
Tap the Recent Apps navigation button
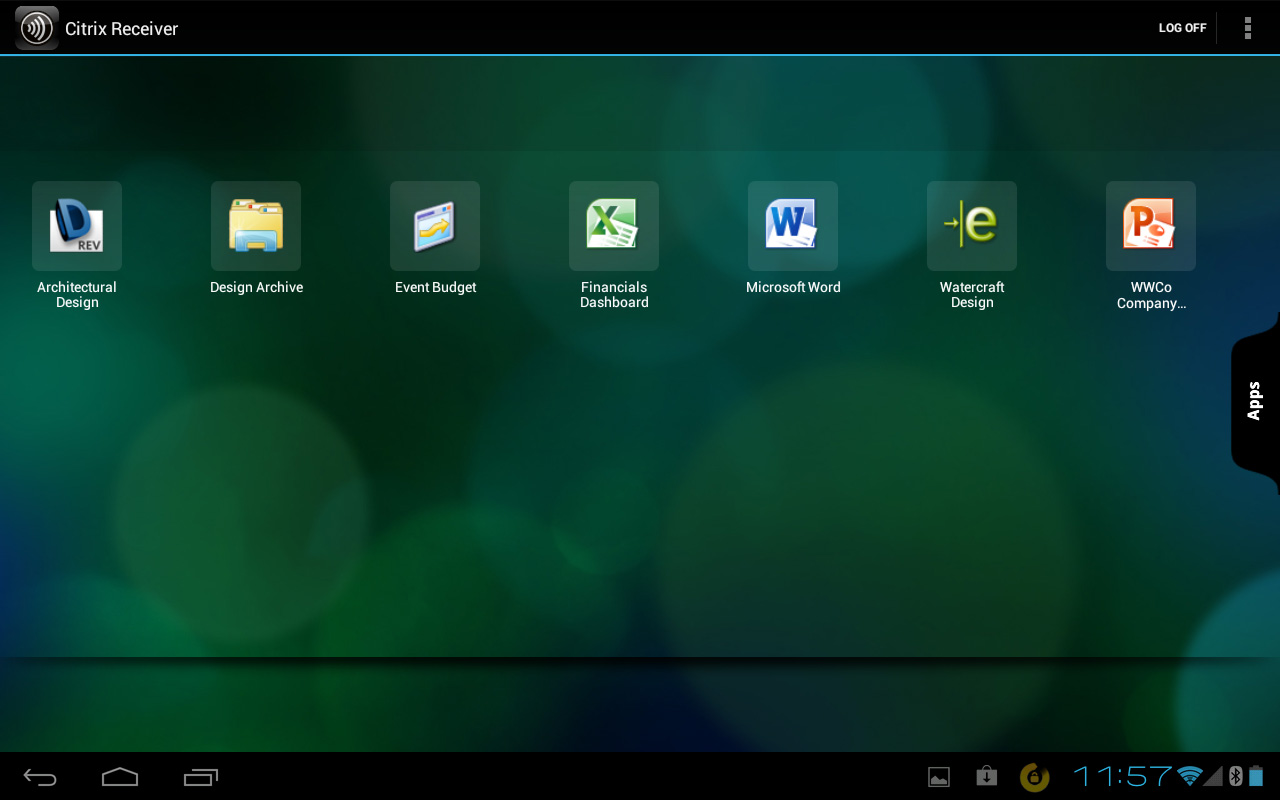point(201,777)
